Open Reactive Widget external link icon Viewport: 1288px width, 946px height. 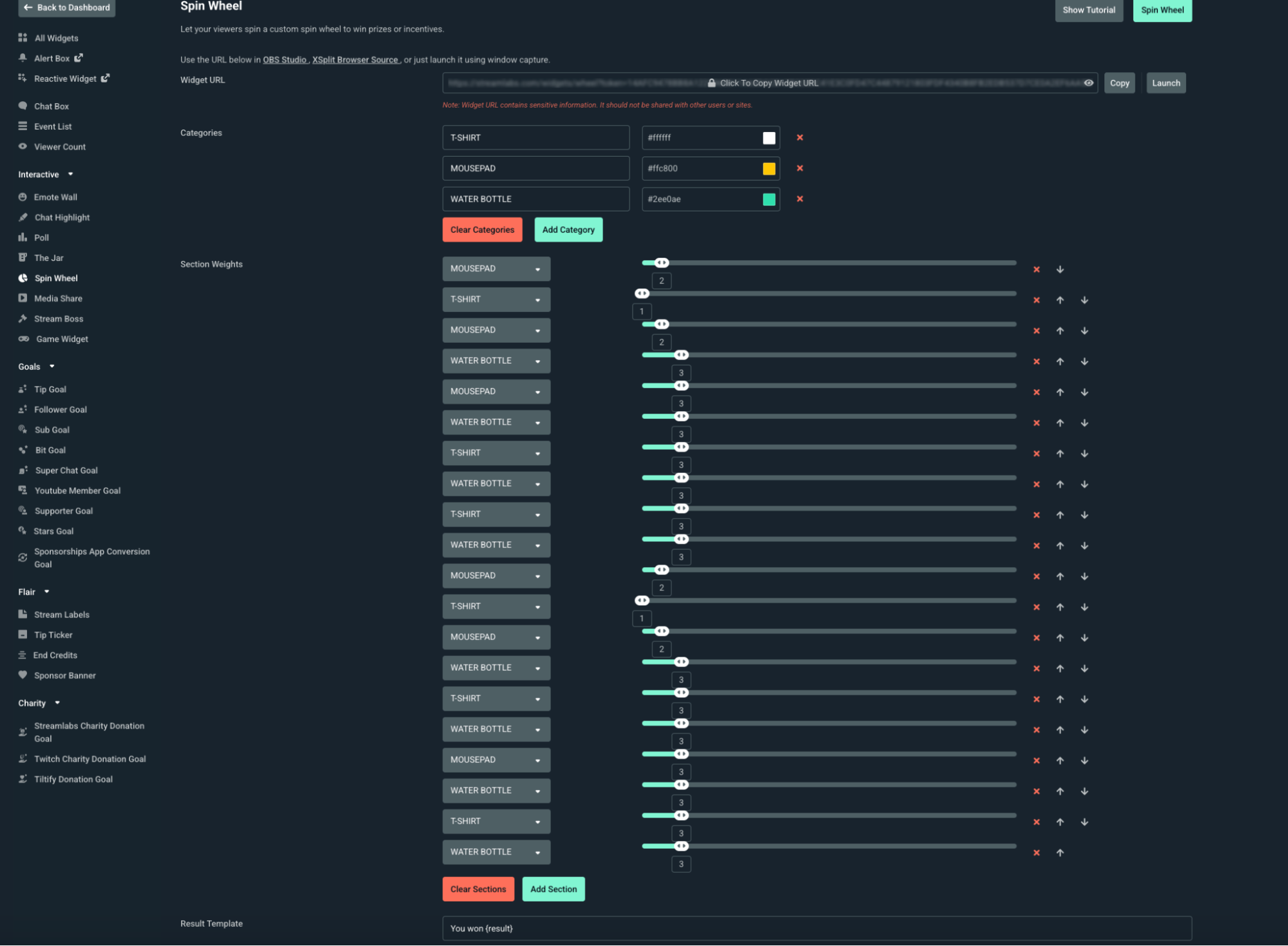click(x=106, y=78)
